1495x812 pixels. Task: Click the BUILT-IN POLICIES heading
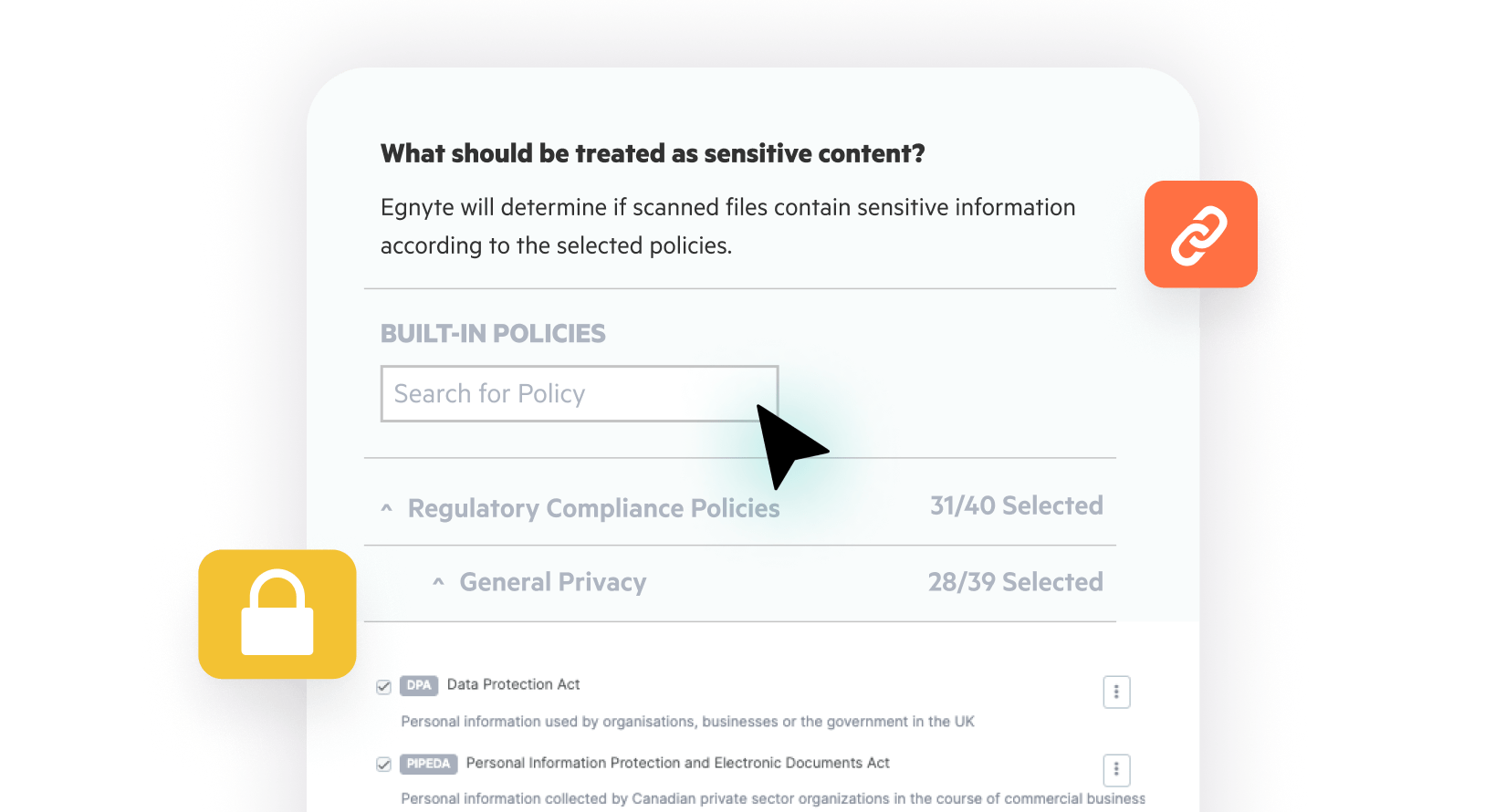[493, 334]
